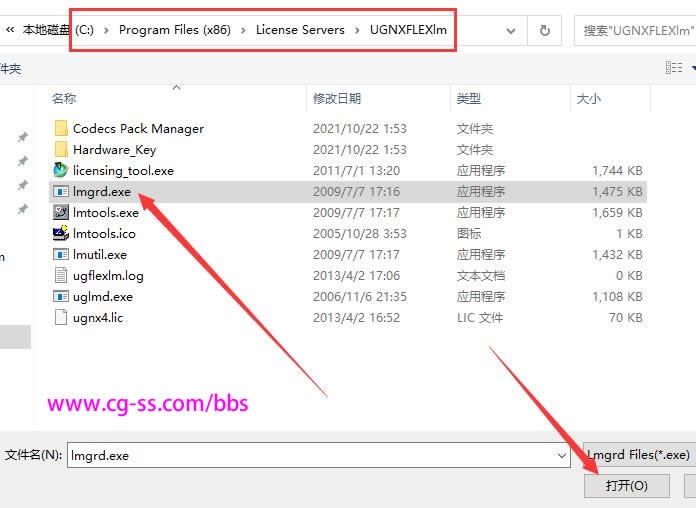The width and height of the screenshot is (696, 508).
Task: Sort files by 修改日期 column header
Action: pyautogui.click(x=337, y=98)
